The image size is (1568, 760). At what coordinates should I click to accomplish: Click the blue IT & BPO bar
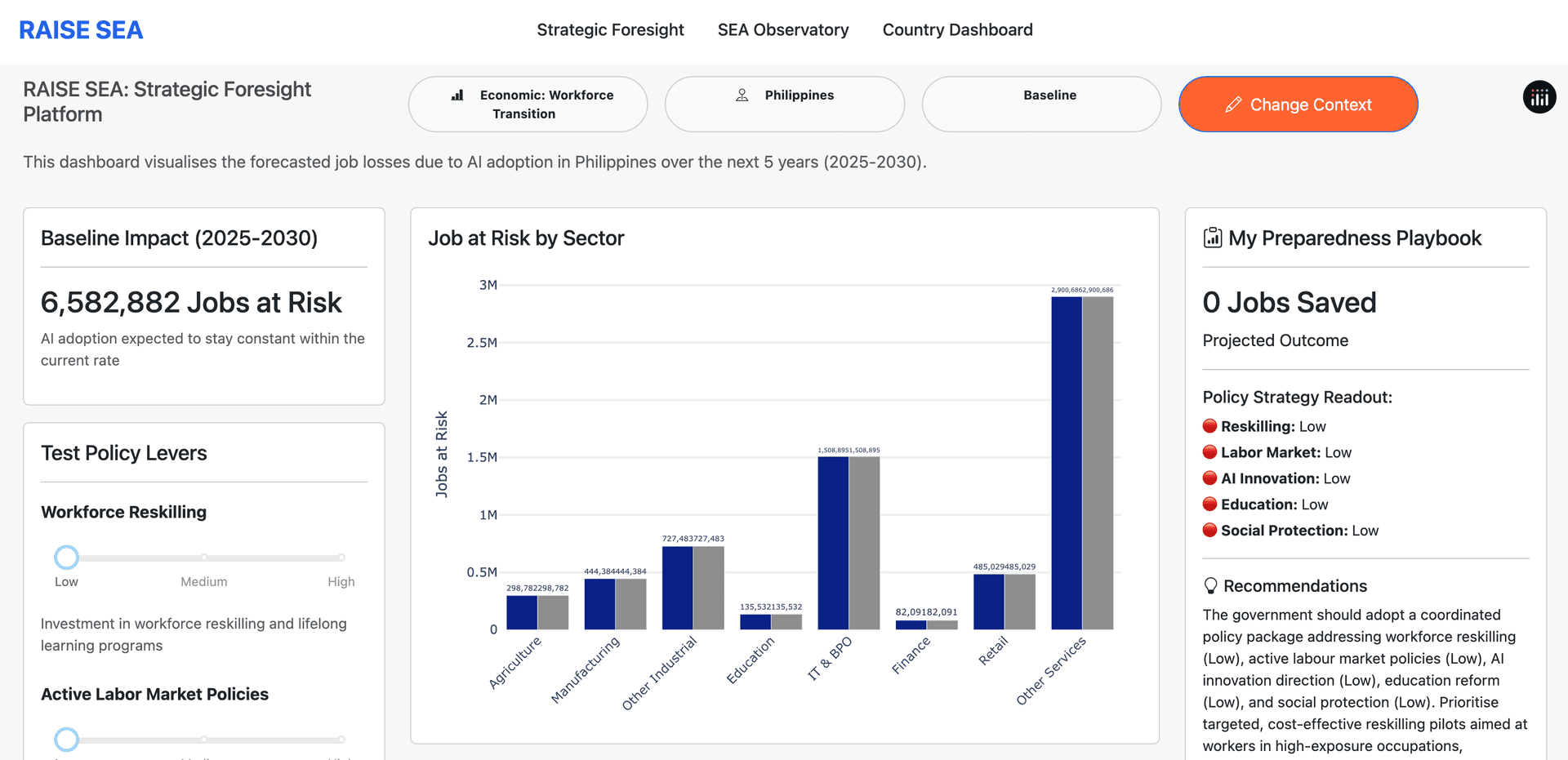833,543
